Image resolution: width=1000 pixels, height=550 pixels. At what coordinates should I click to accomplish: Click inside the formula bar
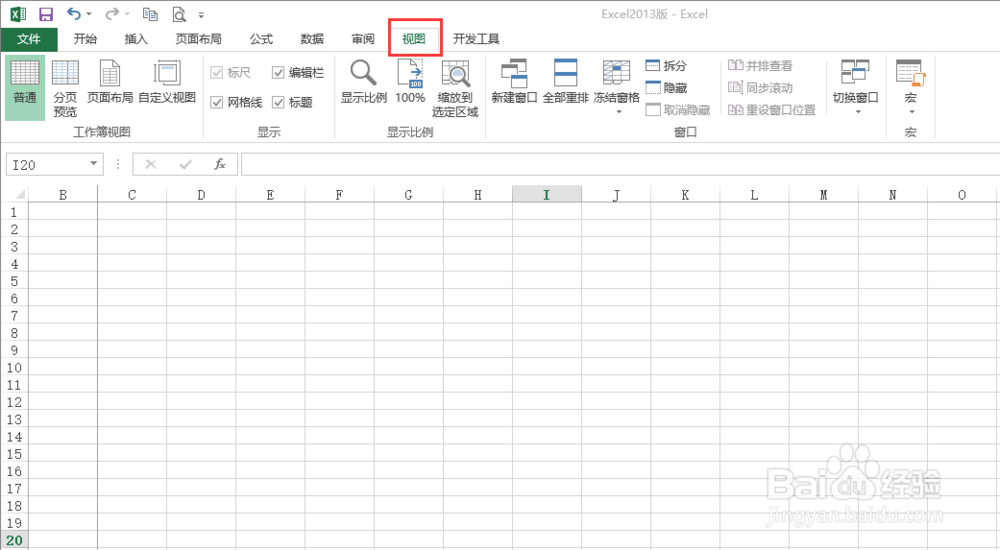[620, 165]
